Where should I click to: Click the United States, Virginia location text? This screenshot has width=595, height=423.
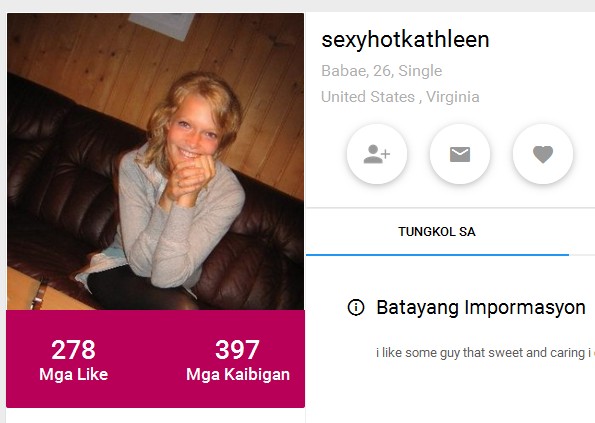(x=400, y=97)
